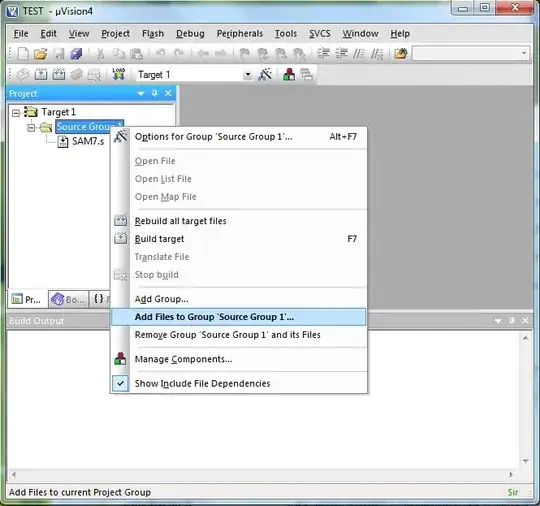Choose Build target from context menu
540x506 pixels.
(x=238, y=239)
